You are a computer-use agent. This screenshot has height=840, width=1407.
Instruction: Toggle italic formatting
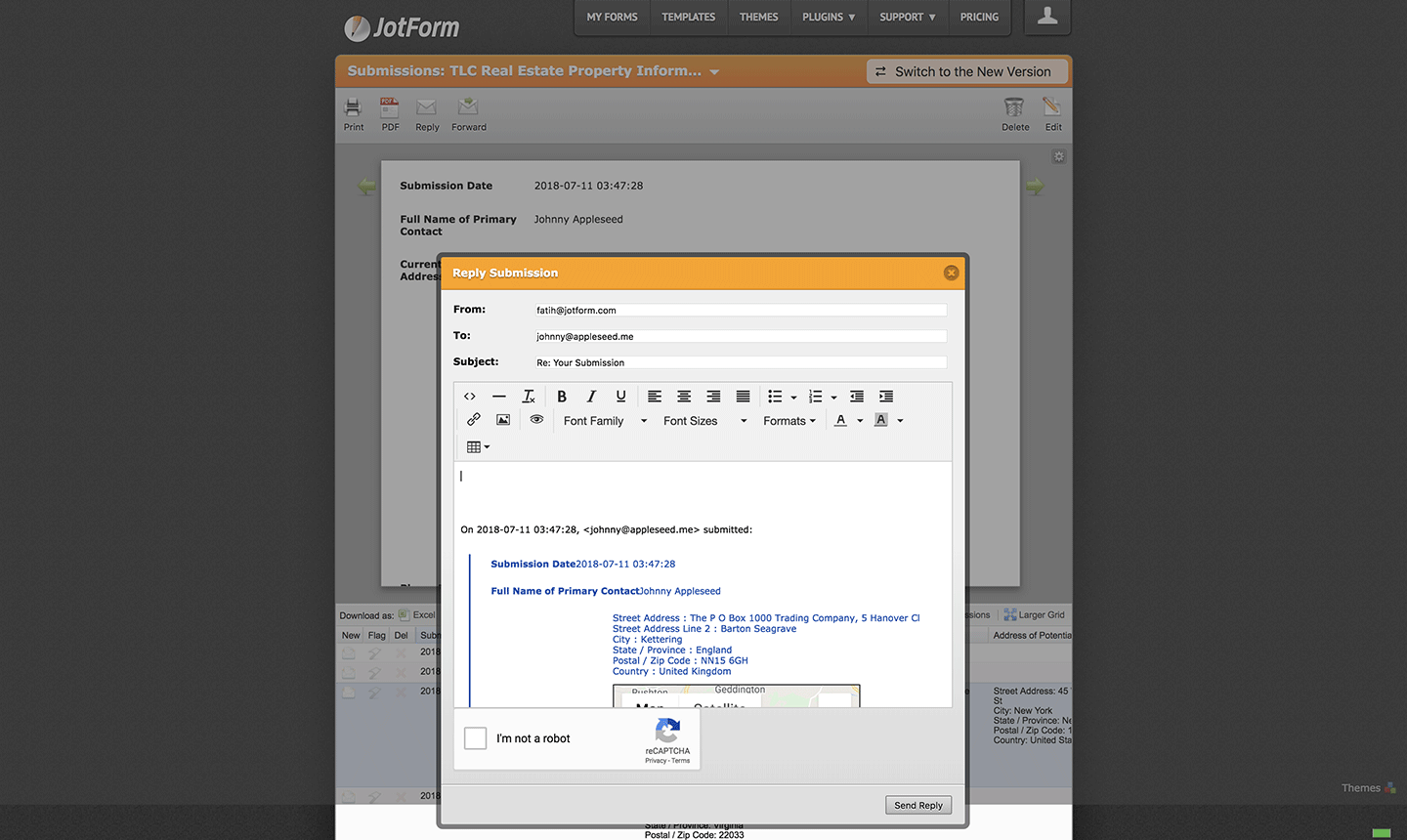point(591,397)
